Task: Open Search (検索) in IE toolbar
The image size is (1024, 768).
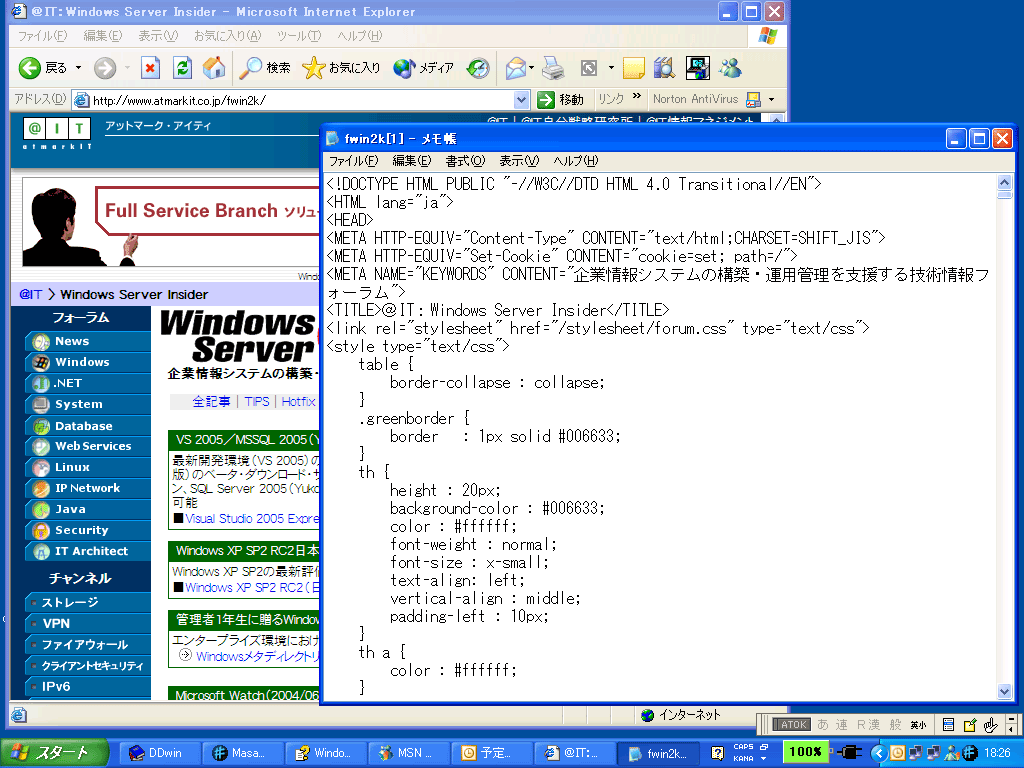Action: click(x=264, y=67)
